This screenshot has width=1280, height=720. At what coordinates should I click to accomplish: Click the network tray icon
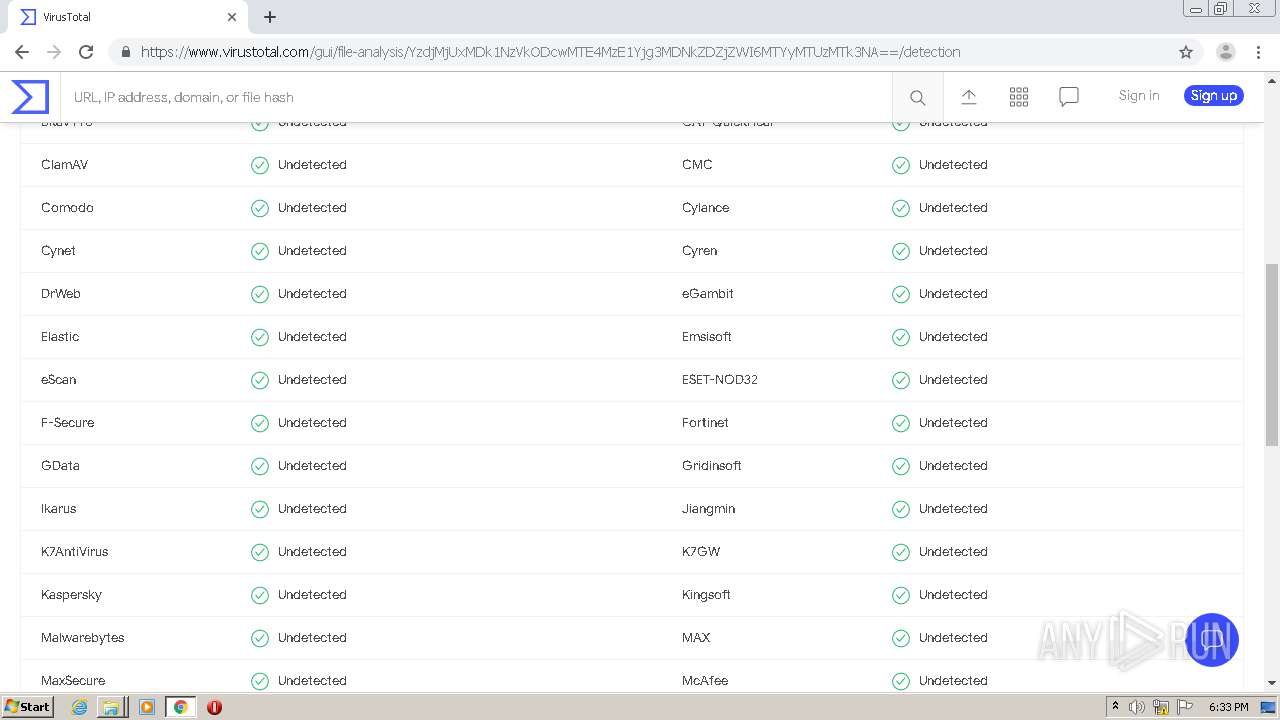(1161, 707)
